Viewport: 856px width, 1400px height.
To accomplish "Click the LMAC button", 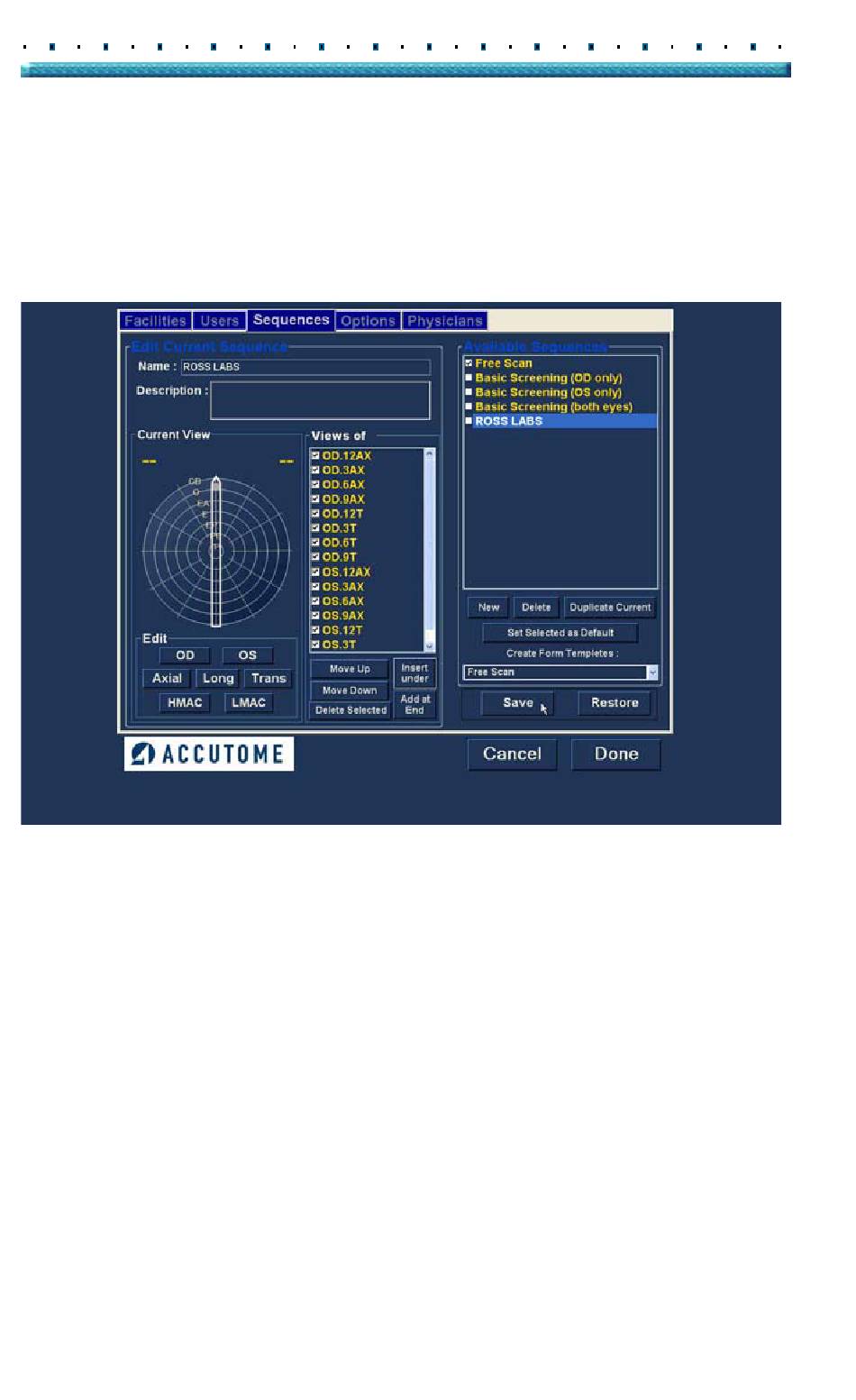I will click(249, 703).
